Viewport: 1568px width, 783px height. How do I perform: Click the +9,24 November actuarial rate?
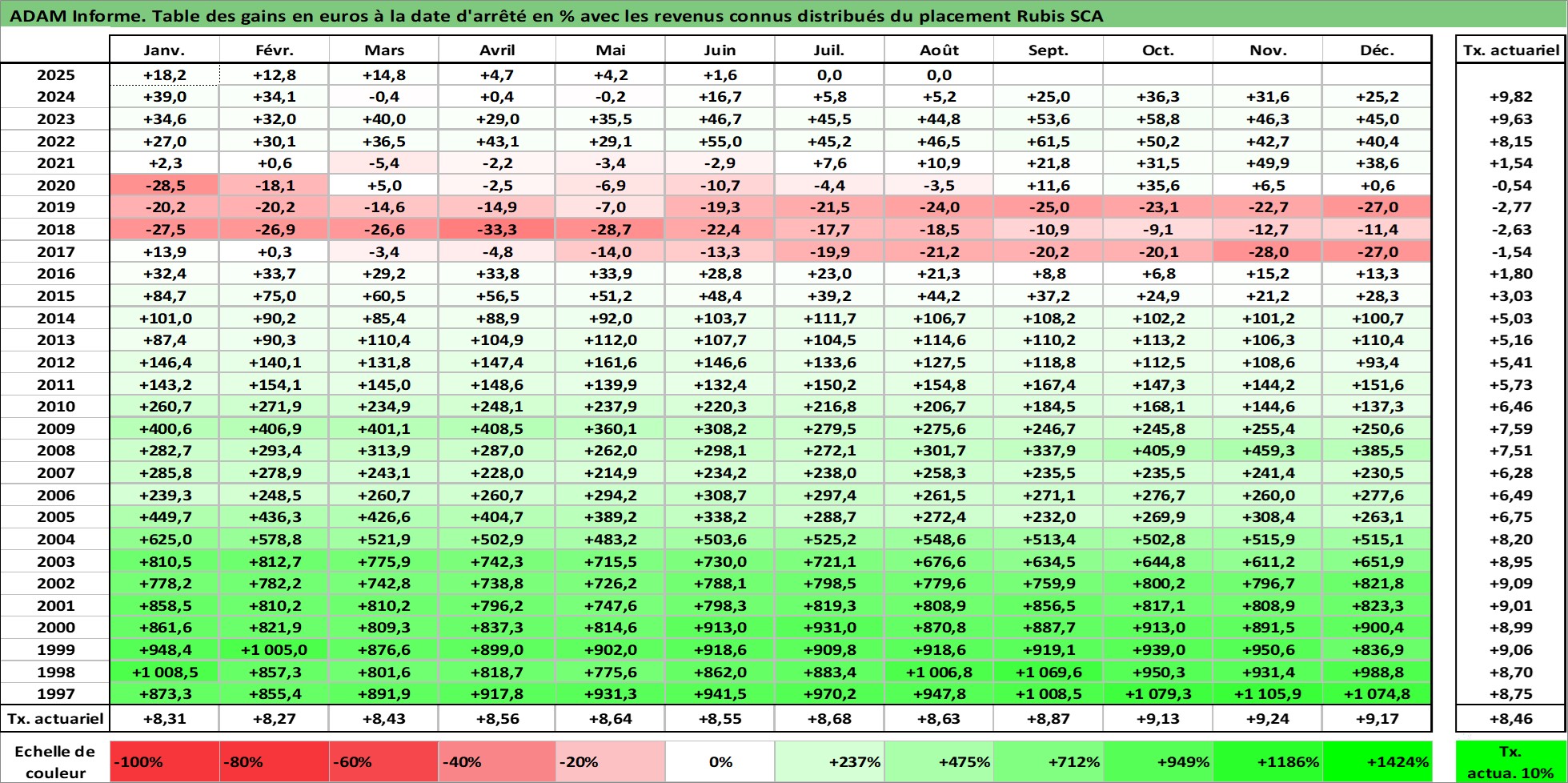[x=1268, y=719]
